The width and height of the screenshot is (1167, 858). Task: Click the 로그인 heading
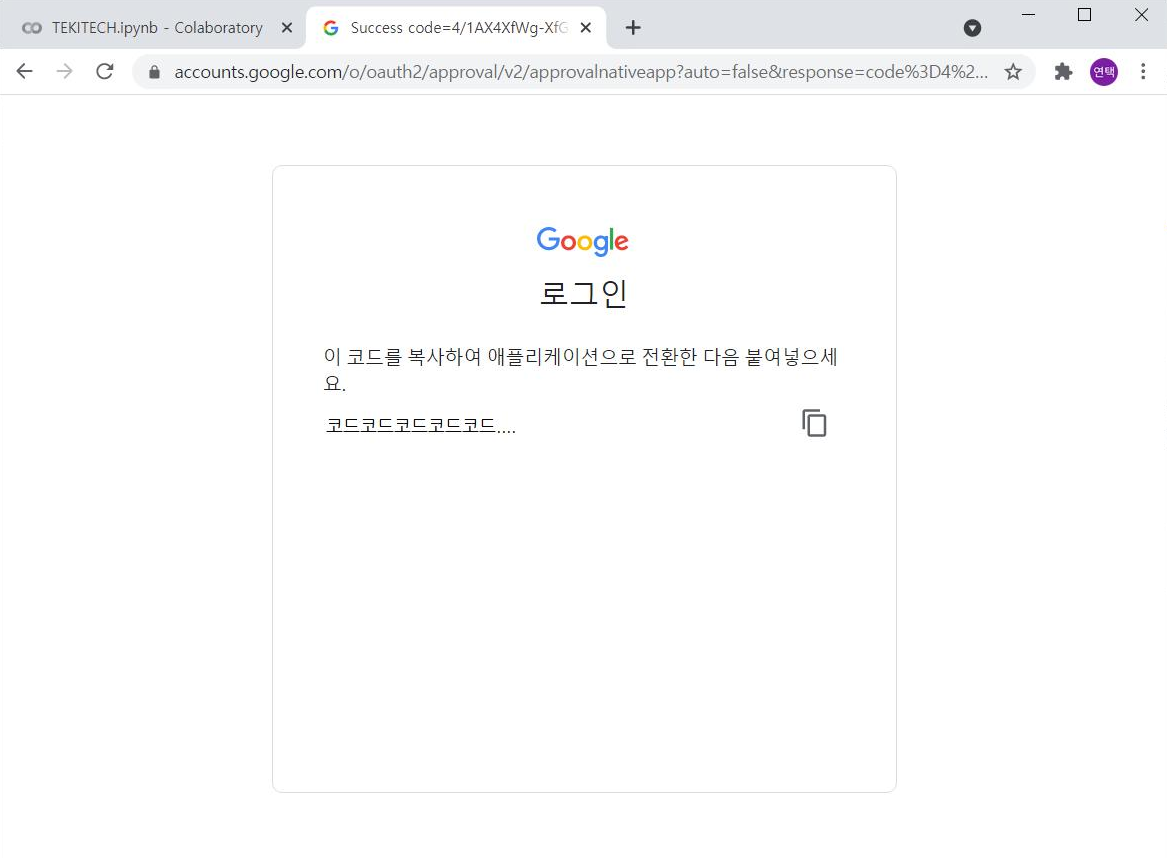[584, 293]
